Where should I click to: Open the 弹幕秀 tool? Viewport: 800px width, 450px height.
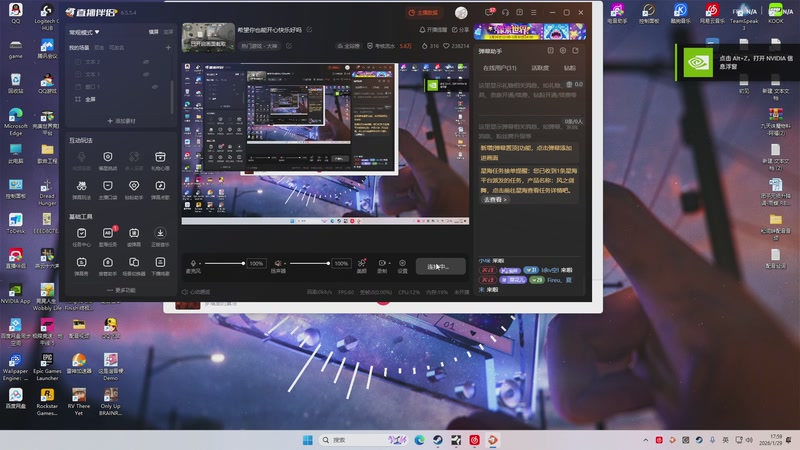pyautogui.click(x=81, y=266)
